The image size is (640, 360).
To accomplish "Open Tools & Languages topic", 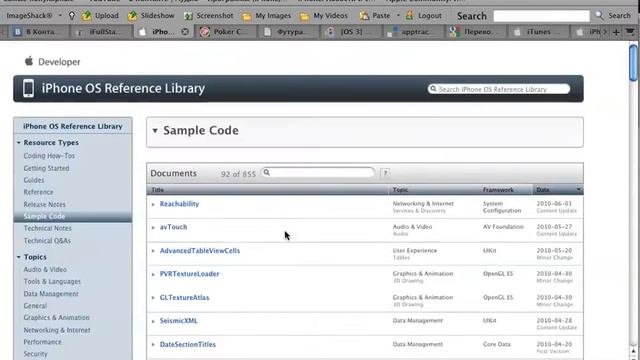I will 52,281.
